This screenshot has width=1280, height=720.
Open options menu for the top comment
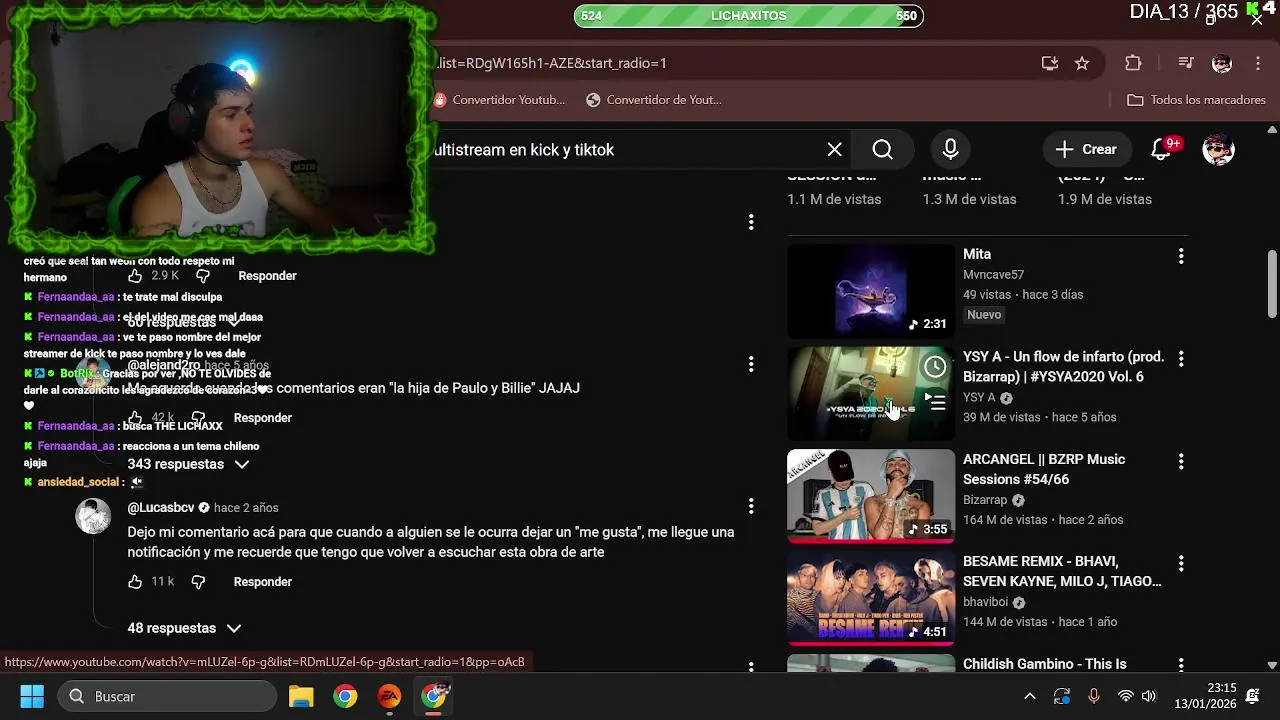click(x=751, y=222)
